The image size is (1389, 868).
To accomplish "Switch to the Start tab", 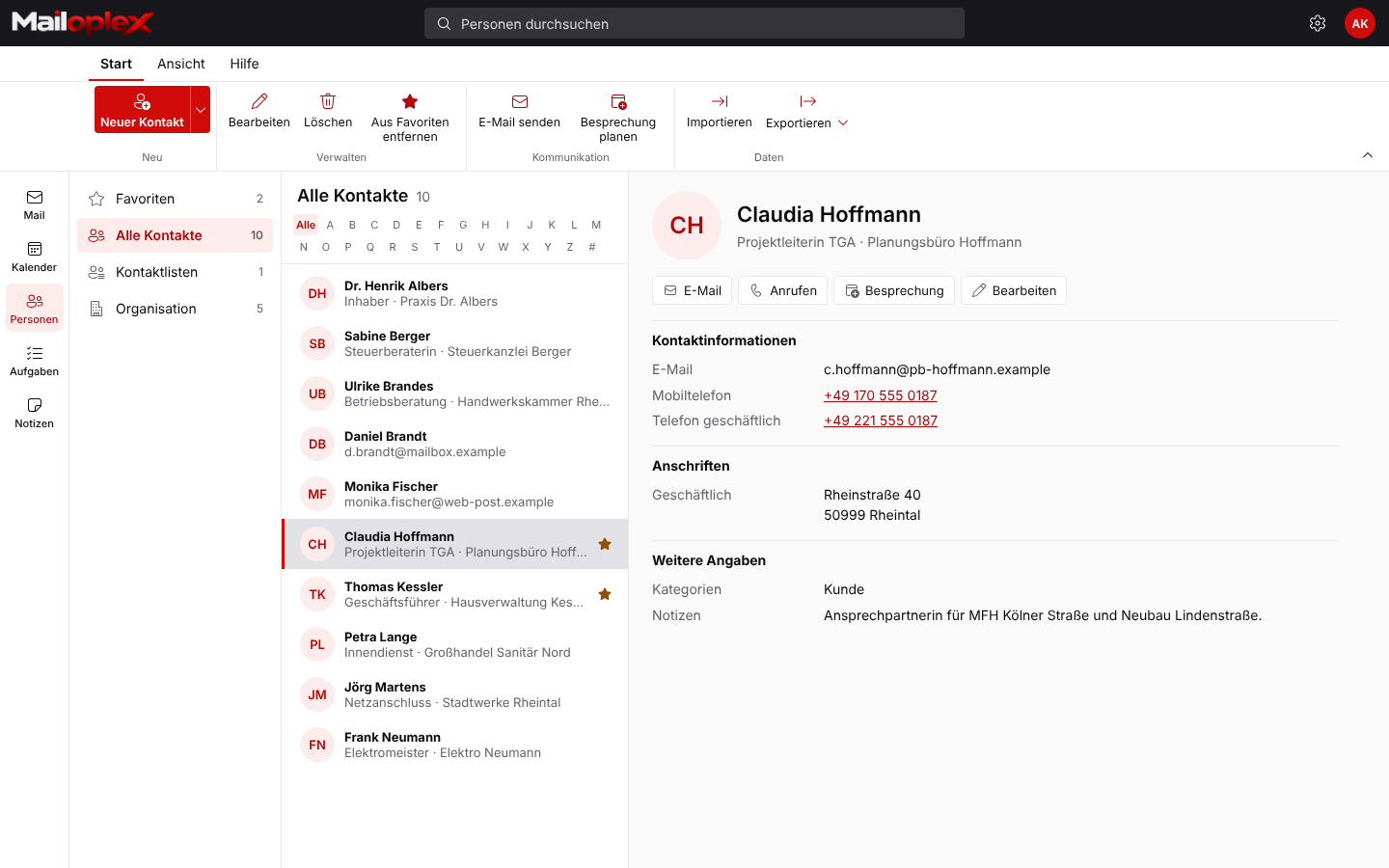I will coord(116,64).
